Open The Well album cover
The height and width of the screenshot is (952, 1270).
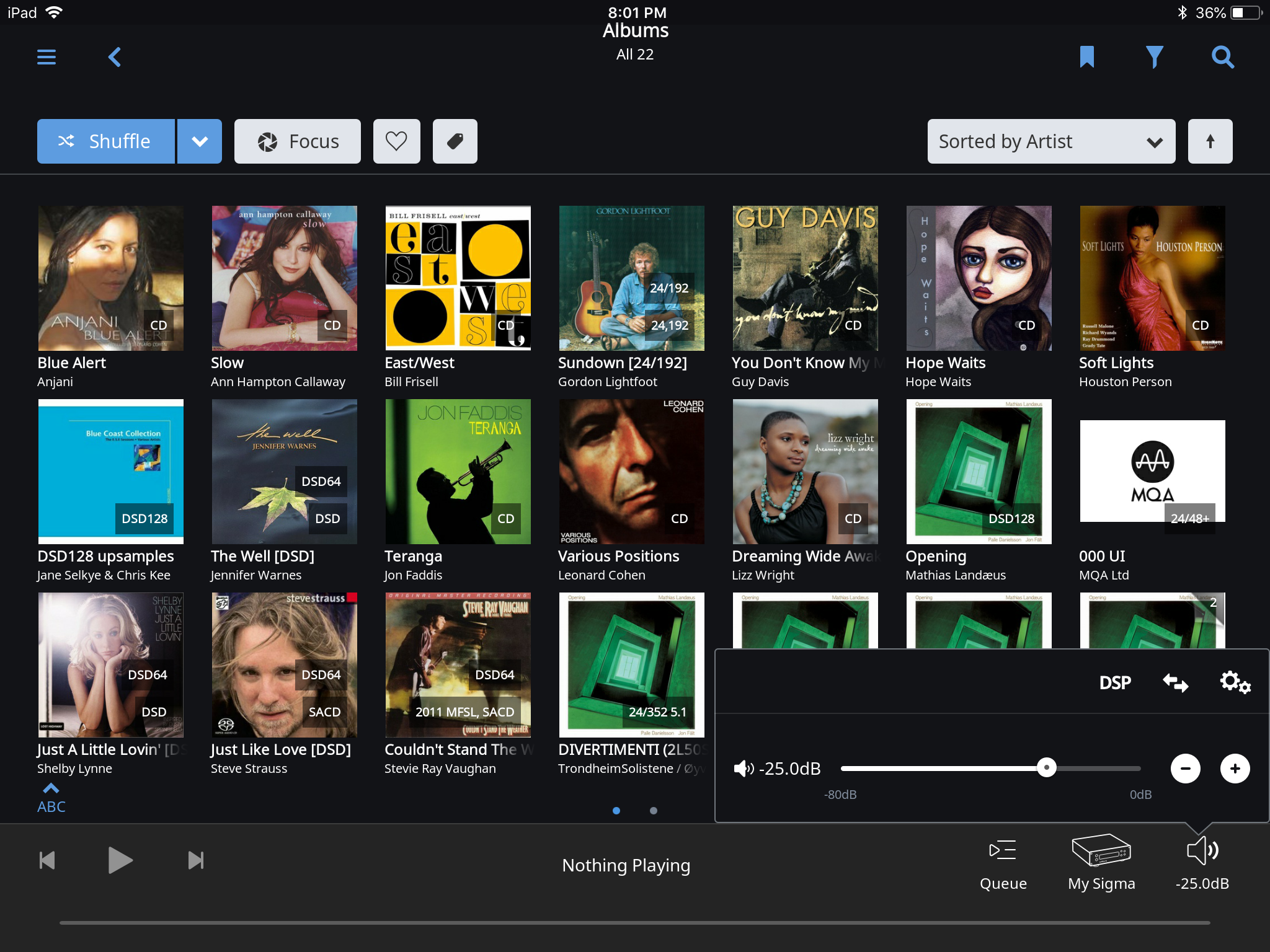click(284, 472)
